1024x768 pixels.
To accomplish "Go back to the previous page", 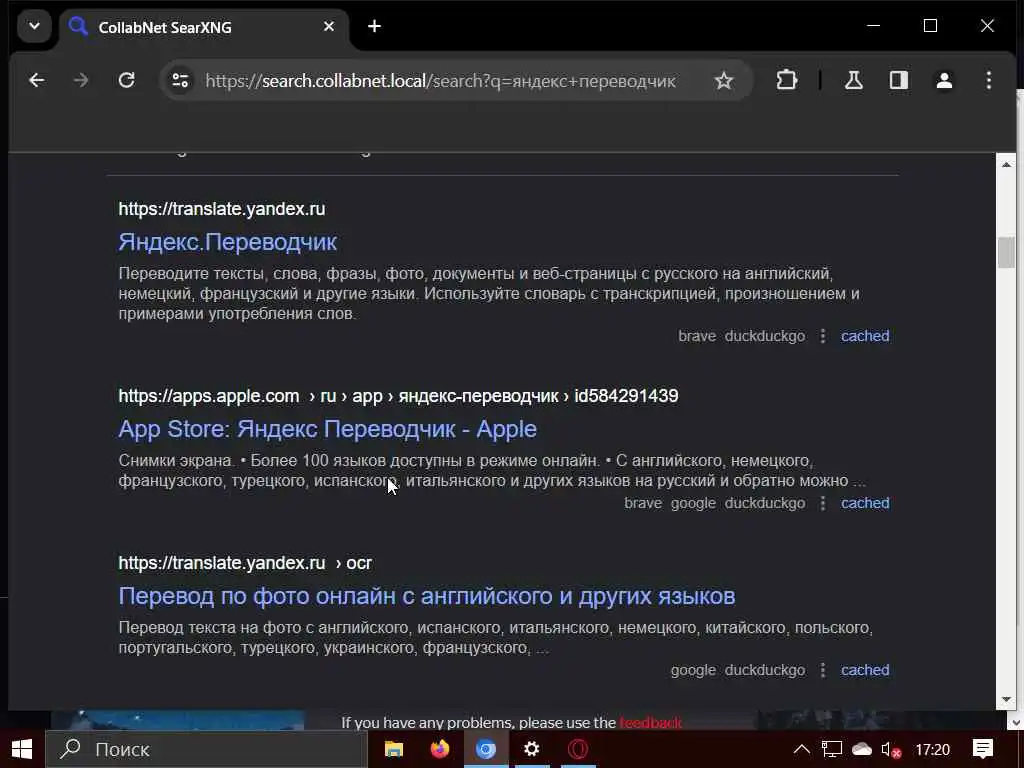I will (37, 80).
